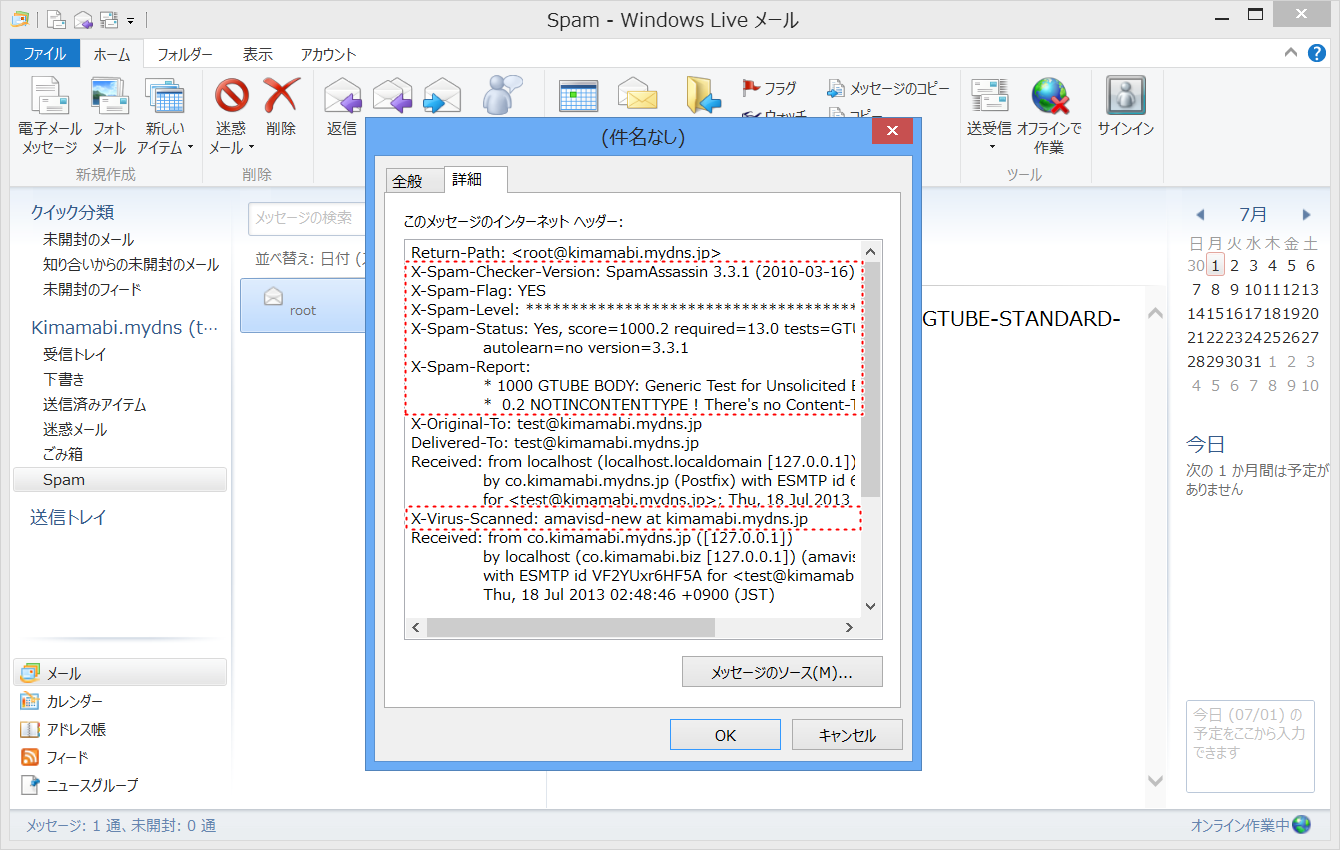Click the フォト メール icon
This screenshot has height=850, width=1340.
pos(109,117)
